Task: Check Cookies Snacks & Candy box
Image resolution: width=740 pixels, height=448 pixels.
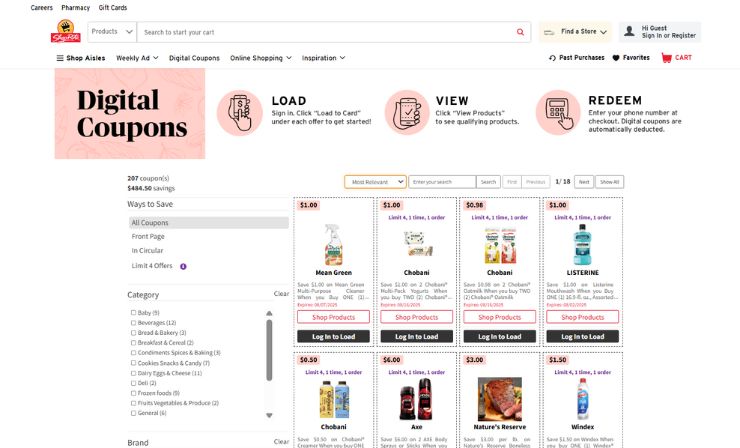Action: tap(133, 363)
